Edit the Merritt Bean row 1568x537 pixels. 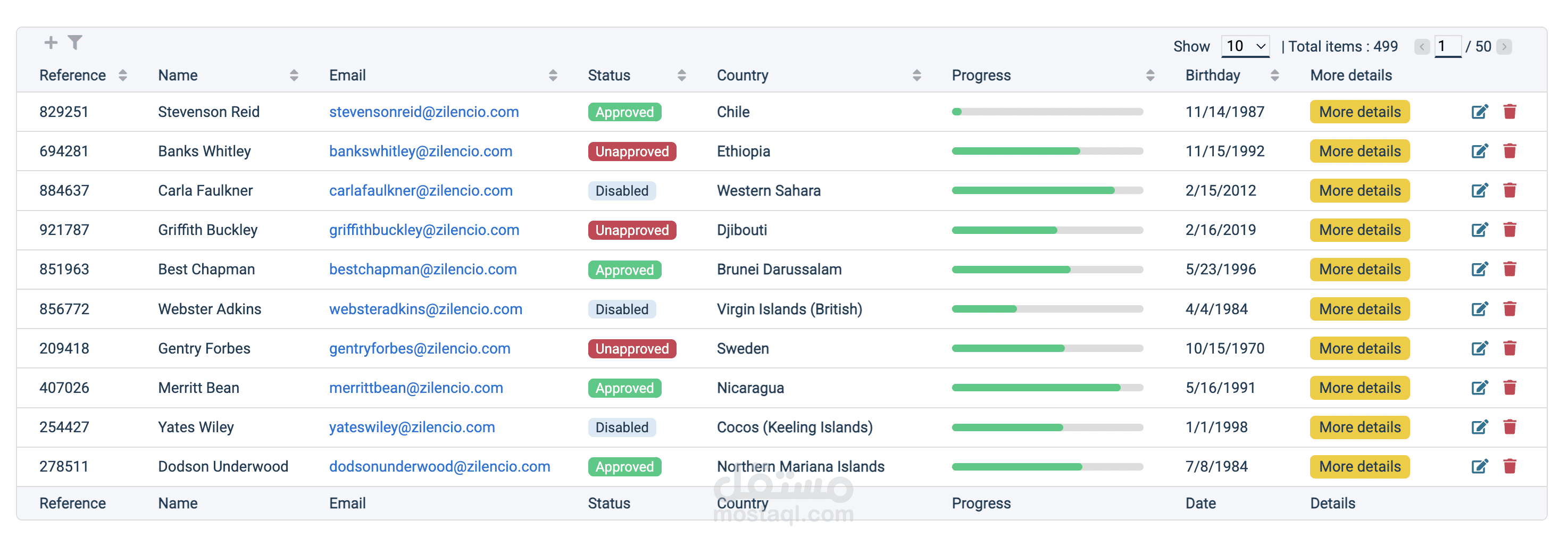click(x=1479, y=388)
